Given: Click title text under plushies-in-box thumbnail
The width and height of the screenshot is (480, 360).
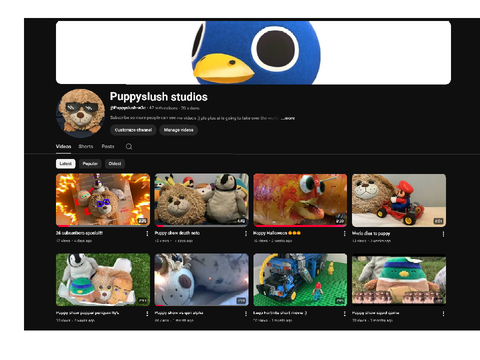Looking at the screenshot, I should (87, 313).
